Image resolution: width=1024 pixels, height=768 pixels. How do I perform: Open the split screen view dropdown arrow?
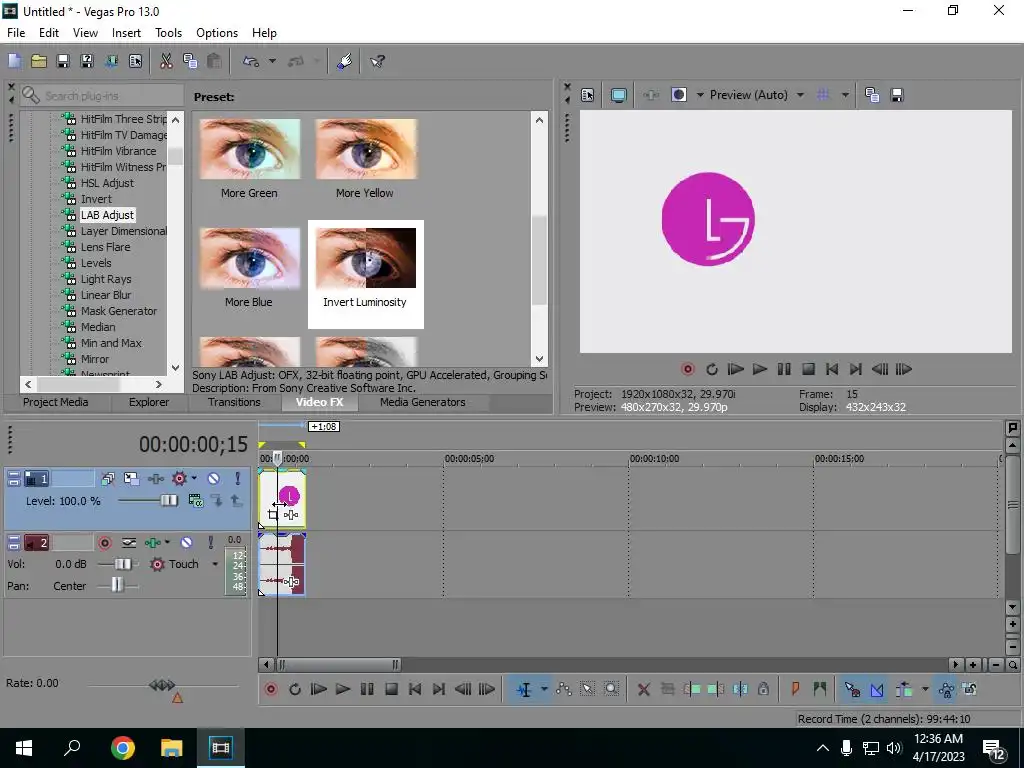(x=699, y=95)
